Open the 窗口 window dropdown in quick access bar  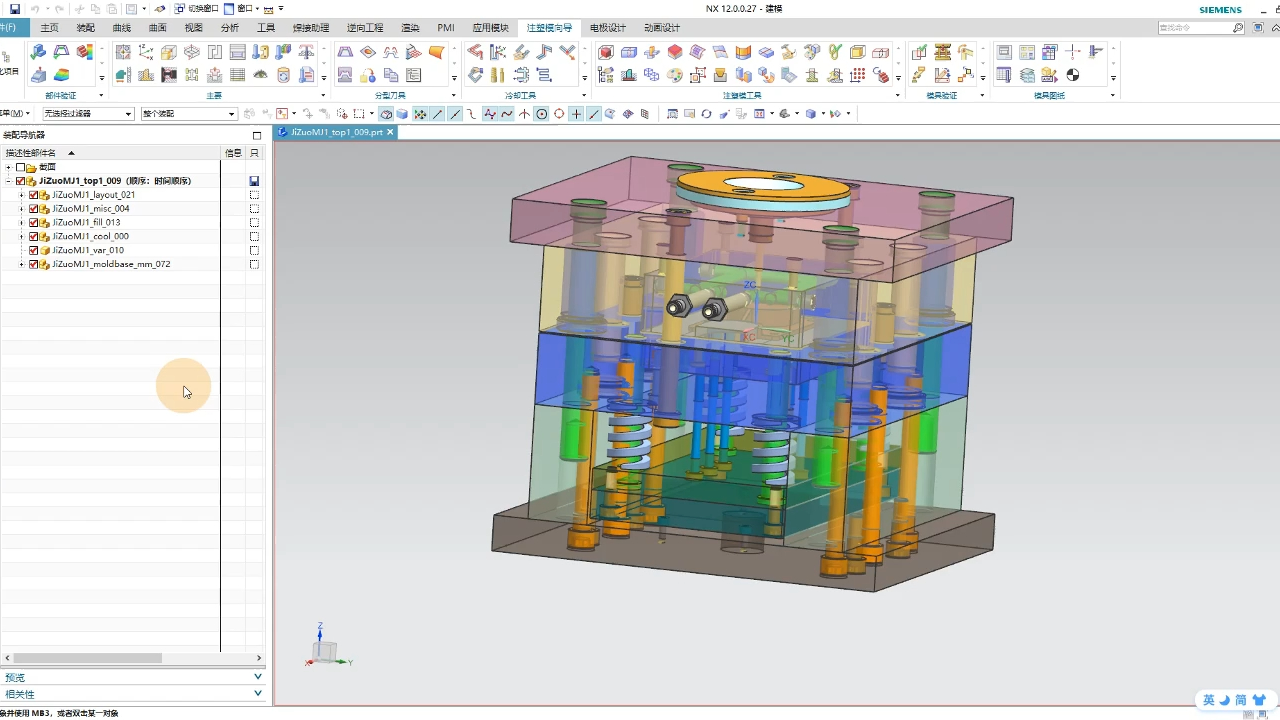coord(241,9)
